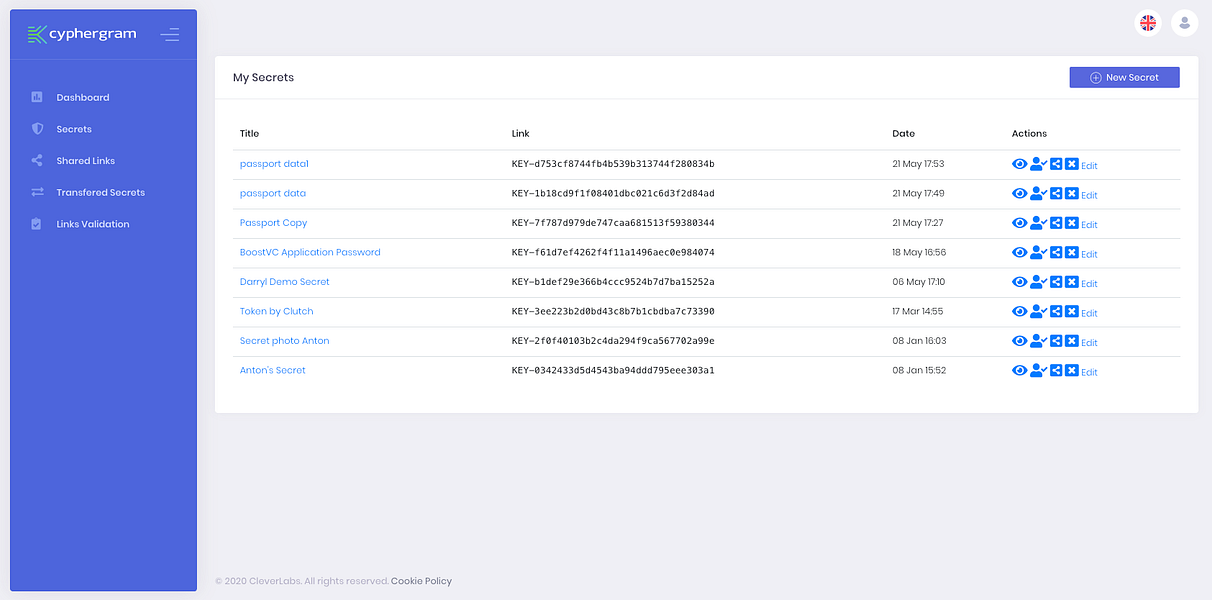Viewport: 1212px width, 600px height.
Task: Click Edit for Darryl Demo Secret
Action: tap(1089, 284)
